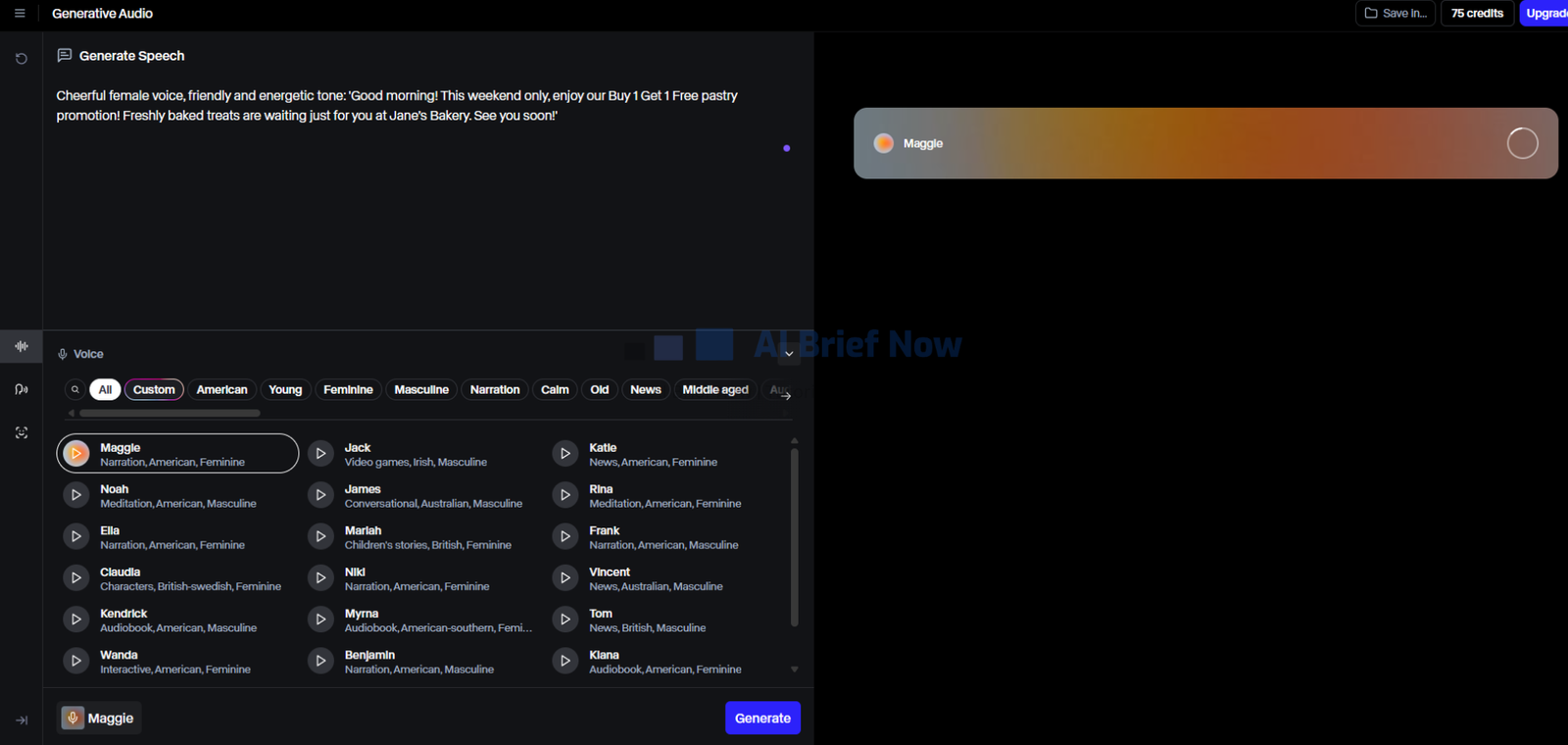Image resolution: width=1568 pixels, height=745 pixels.
Task: Click the Generative Audio title
Action: pyautogui.click(x=102, y=14)
